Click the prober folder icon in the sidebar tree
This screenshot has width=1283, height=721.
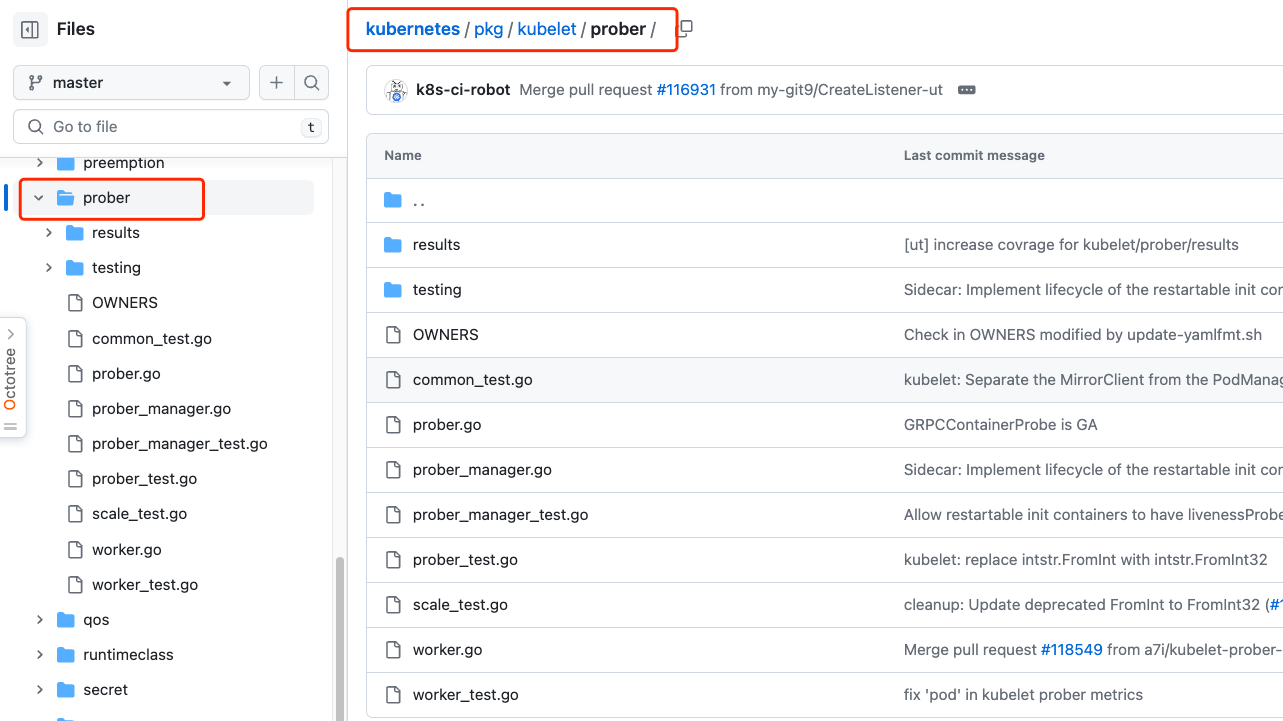(x=66, y=198)
